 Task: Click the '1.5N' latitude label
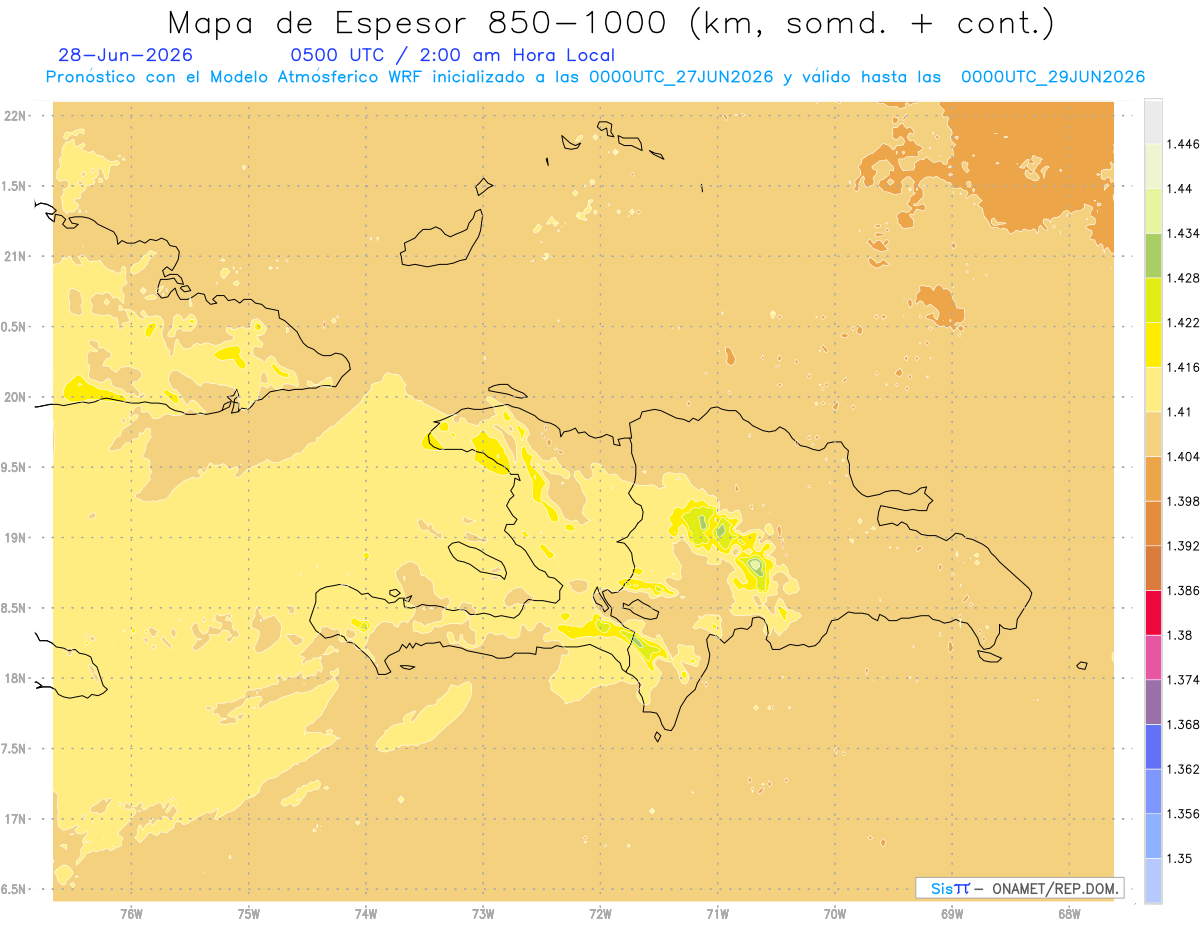pyautogui.click(x=15, y=186)
